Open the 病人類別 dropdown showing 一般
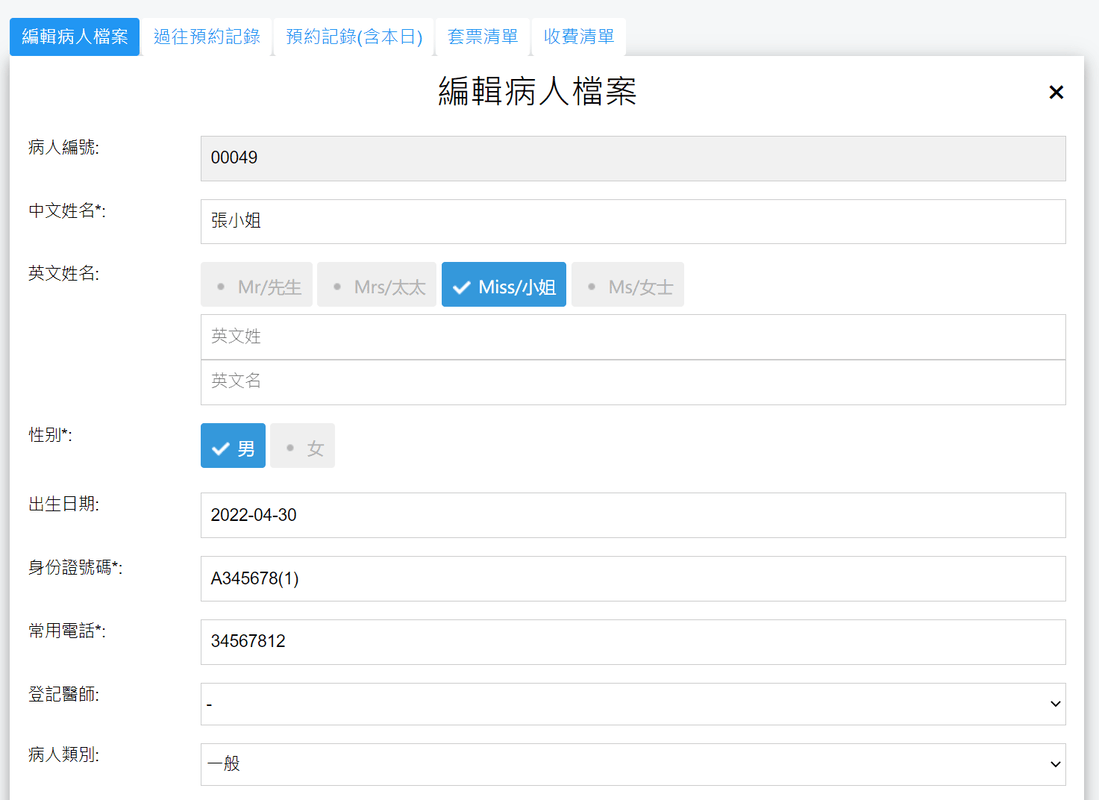Screen dimensions: 1099x800 tap(632, 765)
